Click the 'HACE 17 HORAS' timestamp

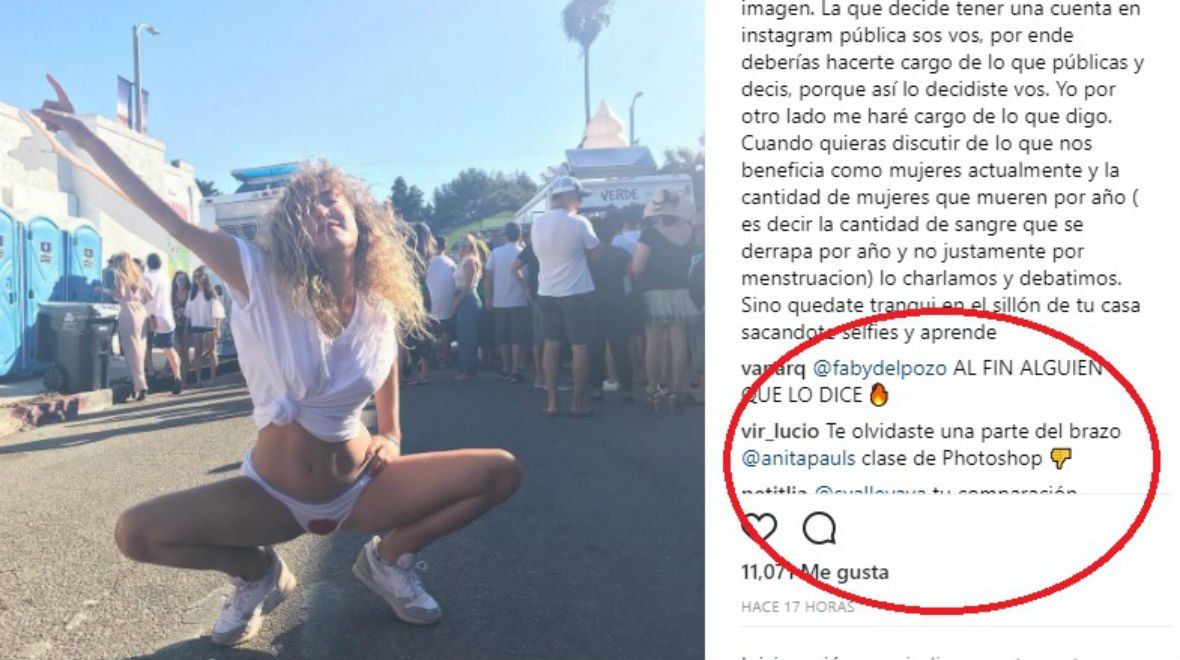click(798, 607)
